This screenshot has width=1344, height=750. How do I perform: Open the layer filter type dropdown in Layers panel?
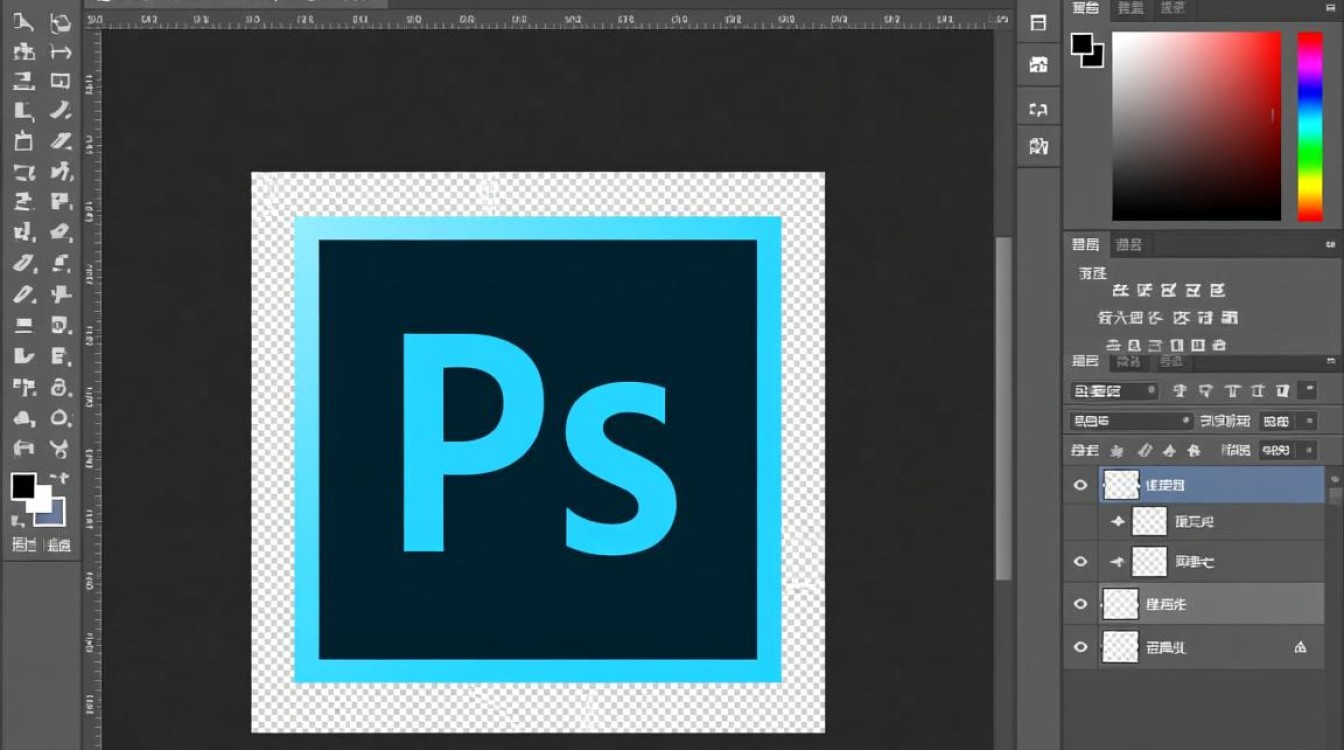point(1114,391)
